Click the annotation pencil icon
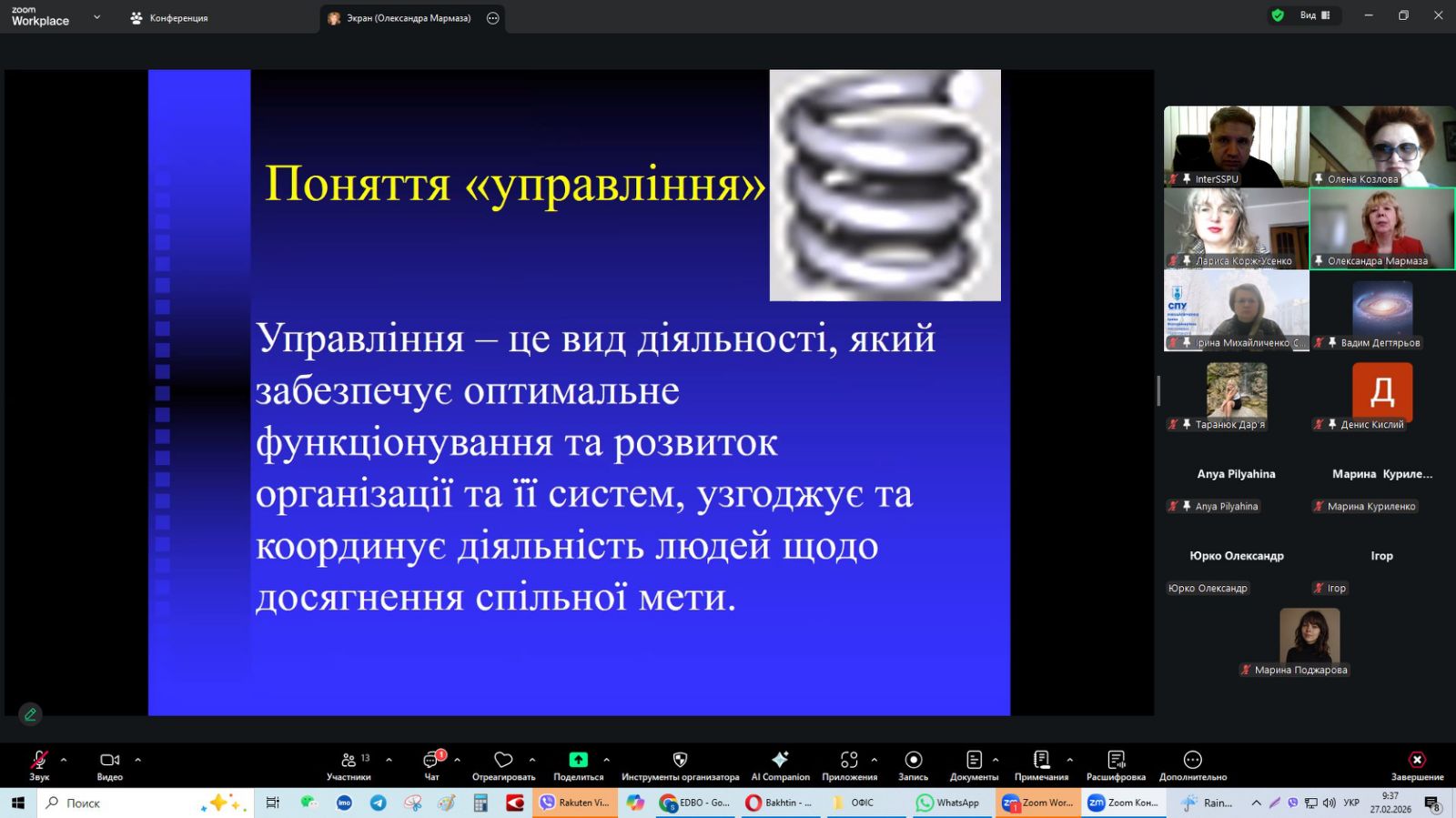Image resolution: width=1456 pixels, height=818 pixels. click(x=30, y=714)
